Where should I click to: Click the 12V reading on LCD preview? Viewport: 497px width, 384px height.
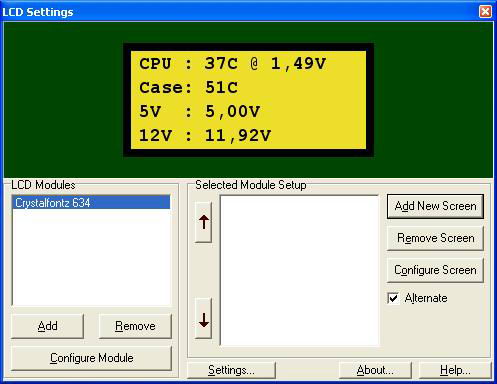pyautogui.click(x=205, y=136)
